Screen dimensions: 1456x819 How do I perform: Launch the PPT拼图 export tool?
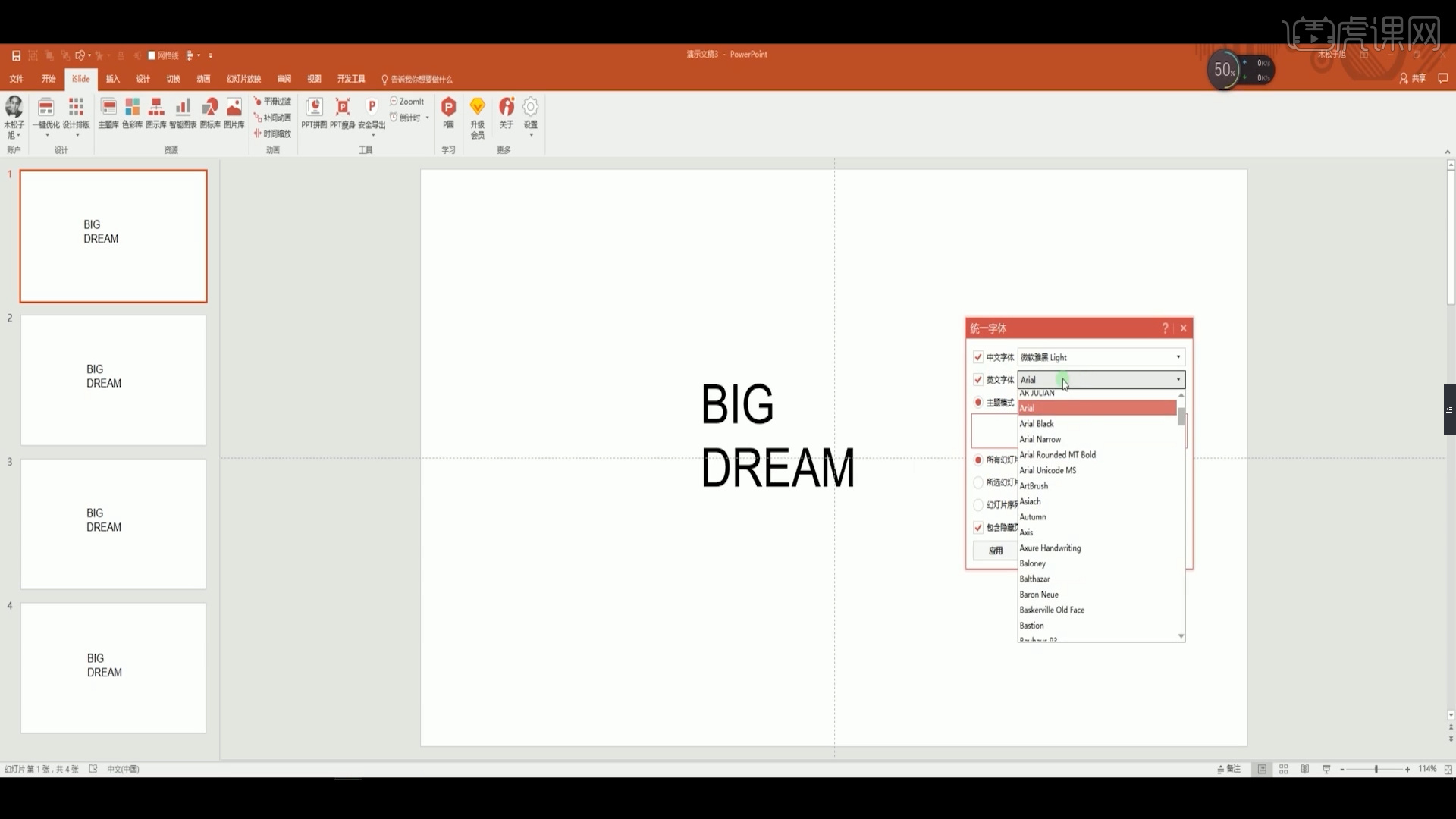[314, 114]
